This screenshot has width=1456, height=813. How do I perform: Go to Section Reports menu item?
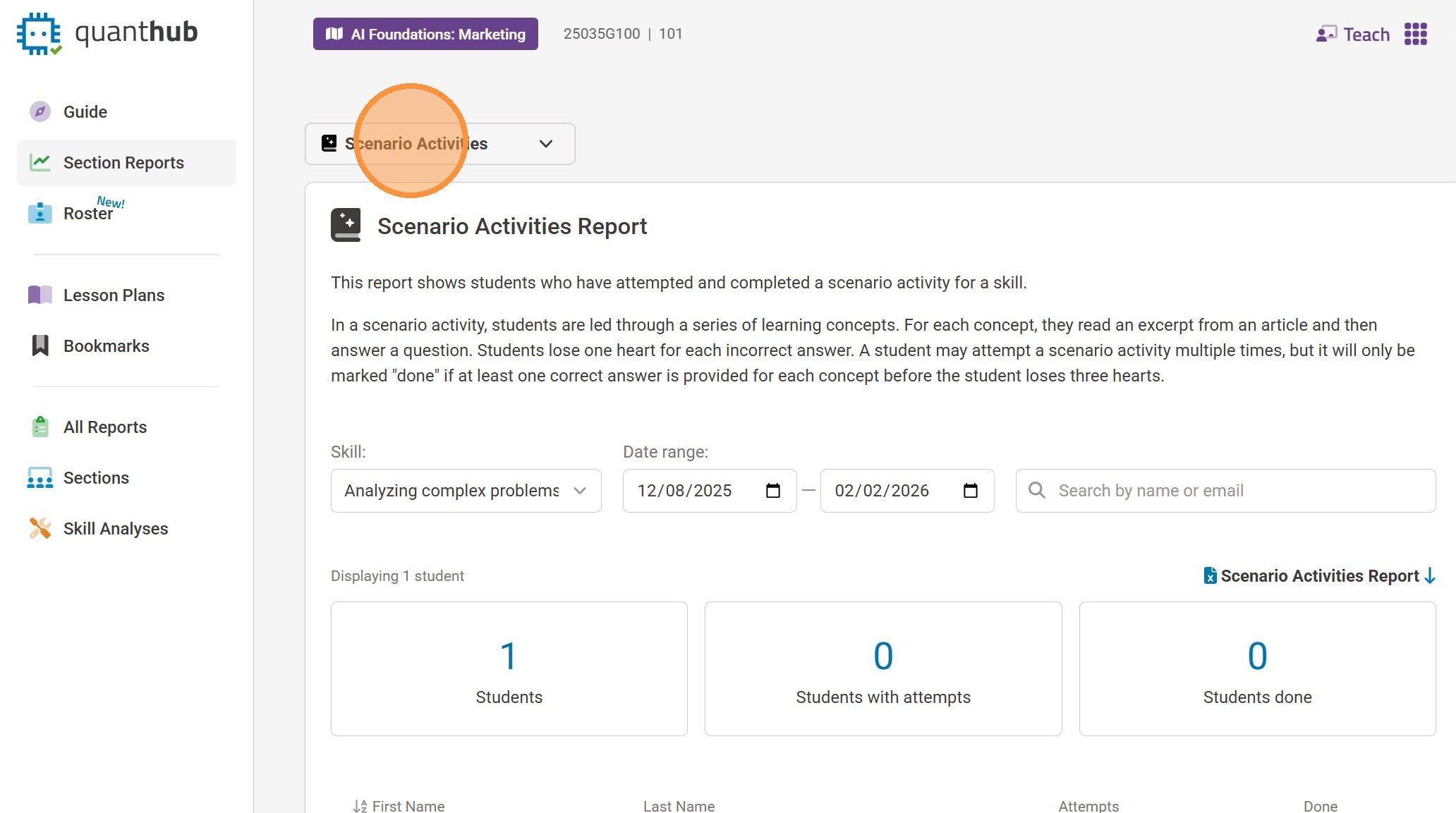[123, 163]
